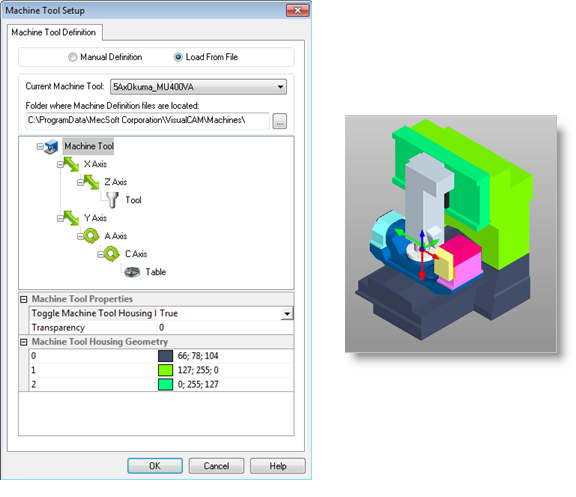Screen dimensions: 576x497
Task: Click the color value 66; 78; 104
Action: (x=198, y=356)
